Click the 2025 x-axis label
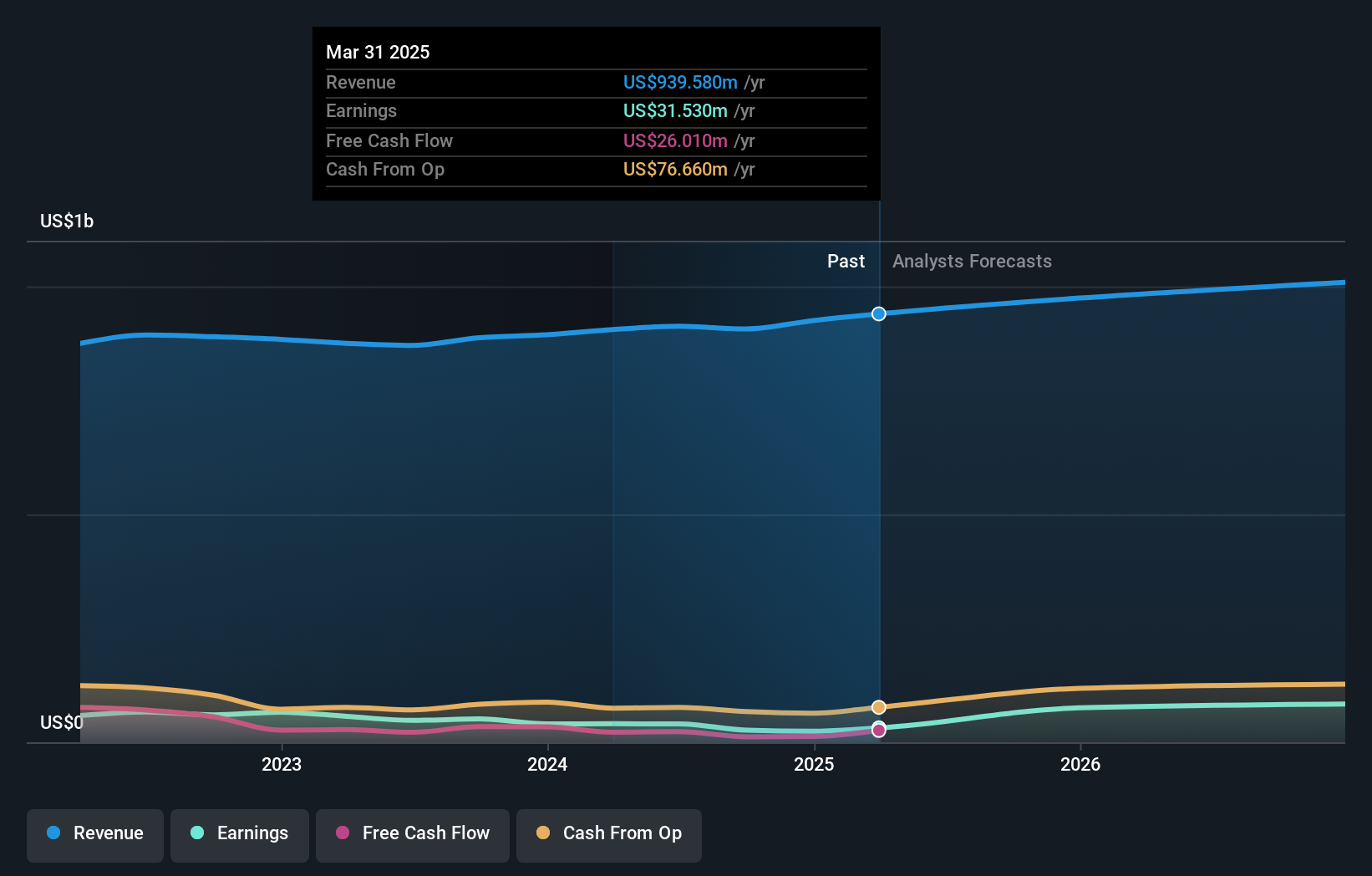 [814, 764]
